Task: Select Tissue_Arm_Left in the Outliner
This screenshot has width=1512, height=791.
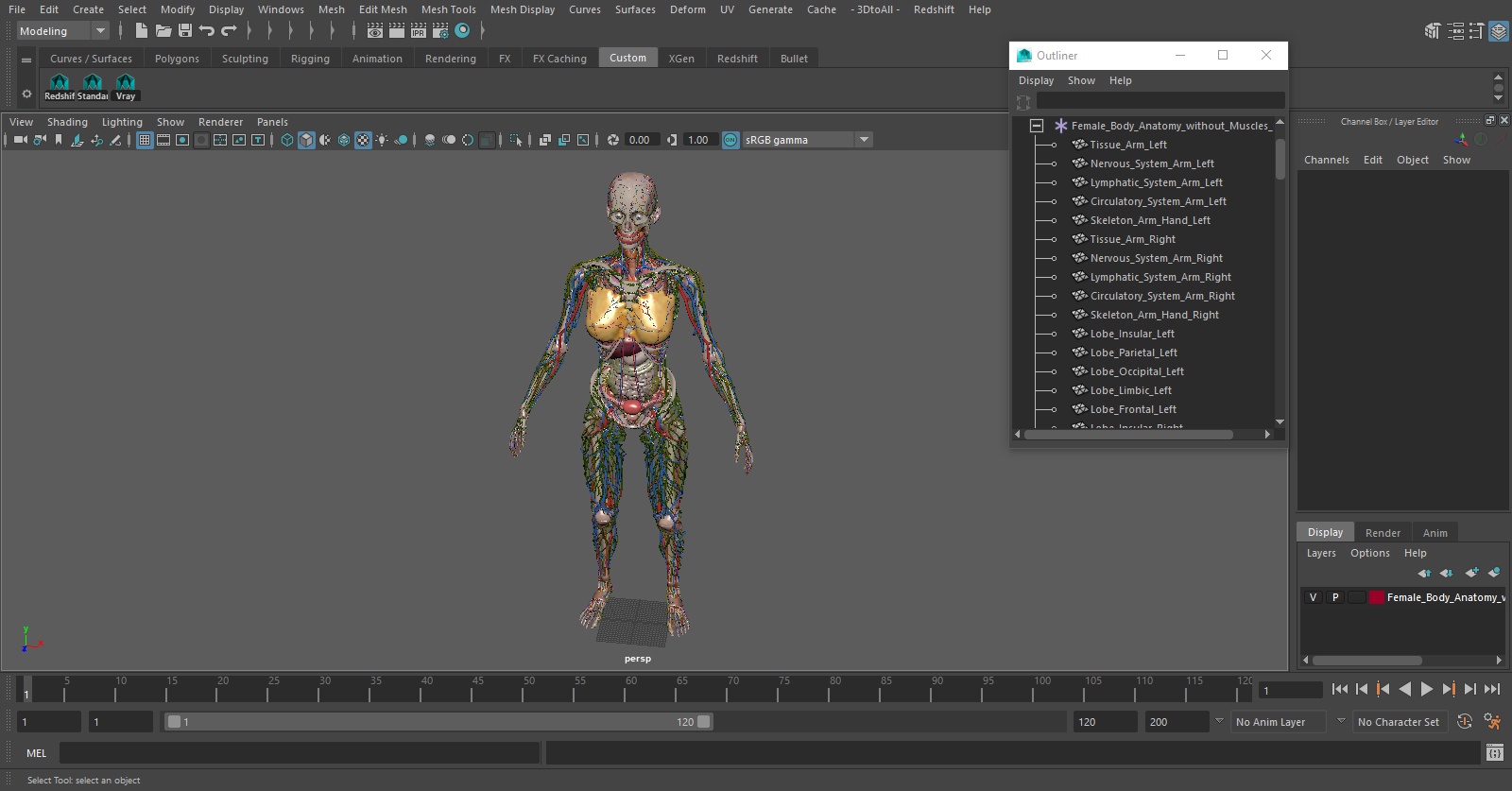Action: 1128,145
